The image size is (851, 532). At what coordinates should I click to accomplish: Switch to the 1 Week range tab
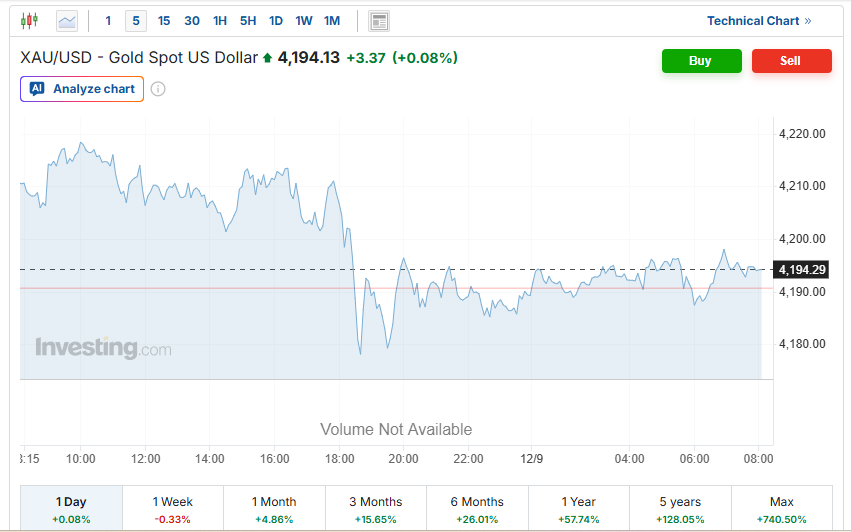pos(173,509)
